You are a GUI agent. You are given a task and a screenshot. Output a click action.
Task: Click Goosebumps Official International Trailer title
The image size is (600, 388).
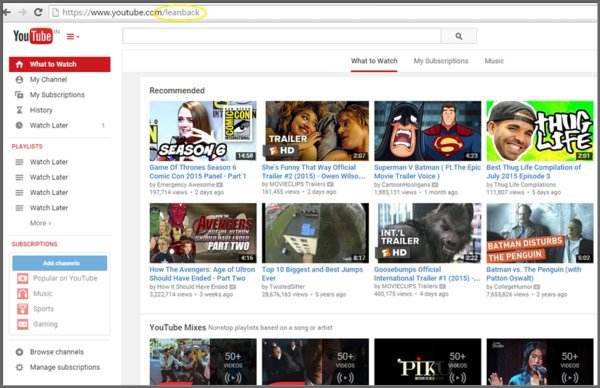pyautogui.click(x=427, y=274)
